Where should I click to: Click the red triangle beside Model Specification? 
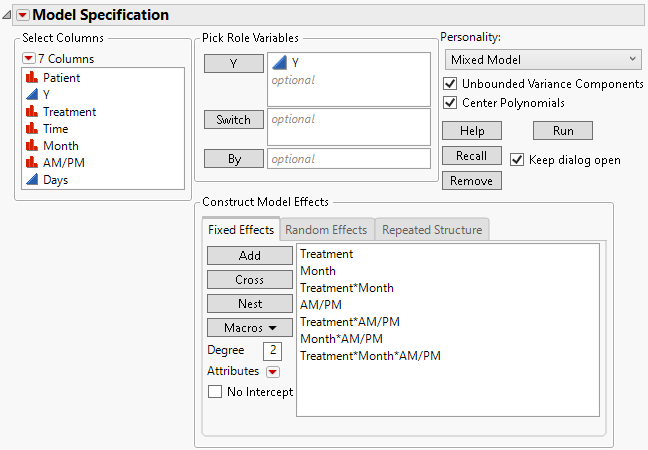[23, 15]
